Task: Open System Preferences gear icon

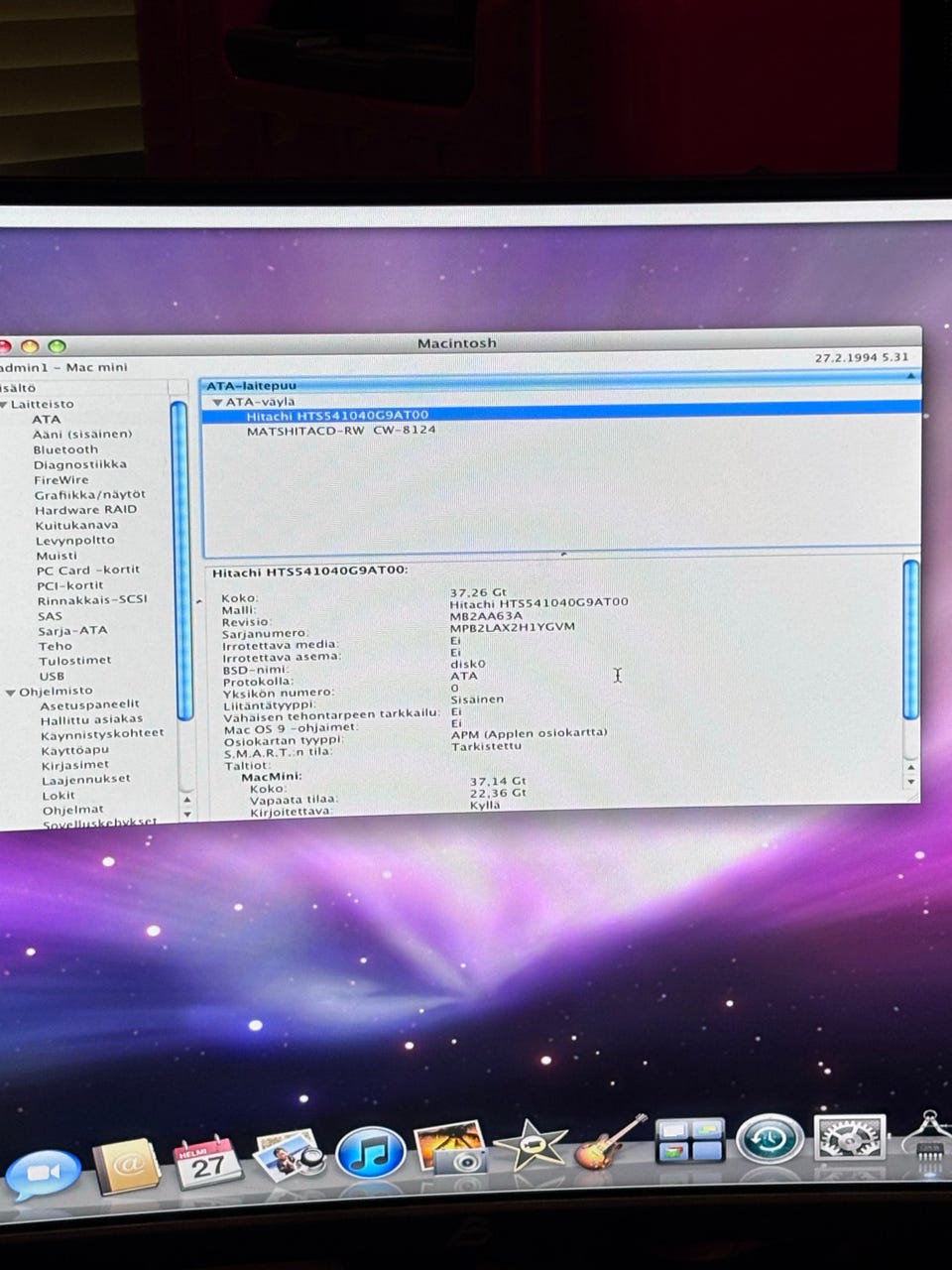Action: coord(850,1137)
